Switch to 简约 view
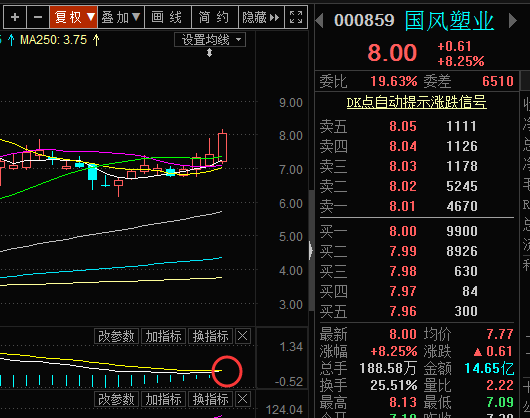Image resolution: width=530 pixels, height=418 pixels. pyautogui.click(x=215, y=17)
